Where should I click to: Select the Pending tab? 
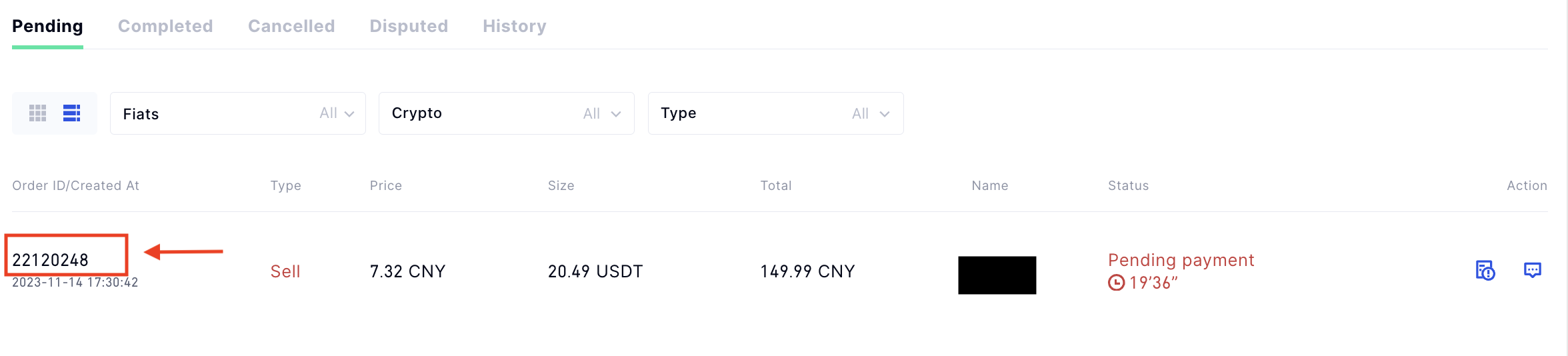pos(47,26)
